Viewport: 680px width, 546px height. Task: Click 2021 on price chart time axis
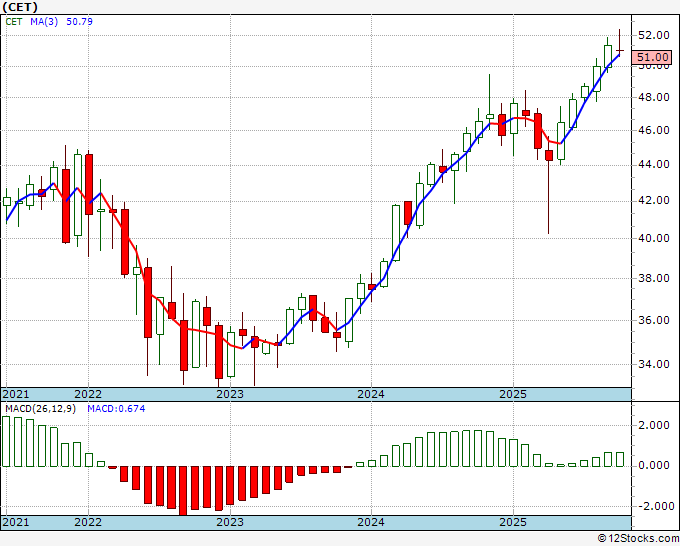(x=16, y=394)
